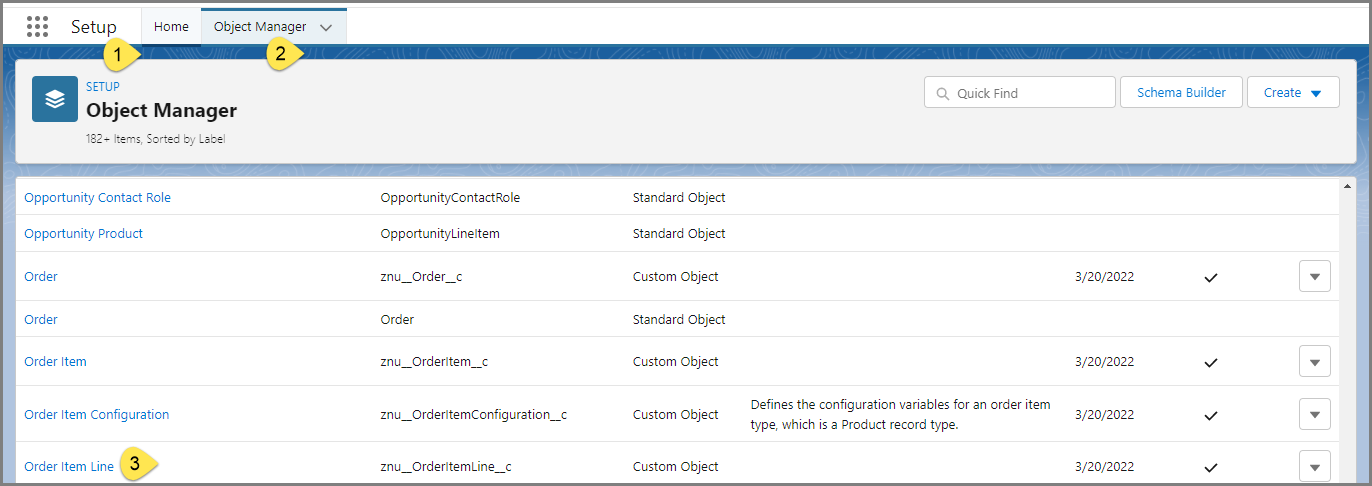Open the Object Manager tab chevron
Screen dimensions: 1372x486
click(x=326, y=28)
